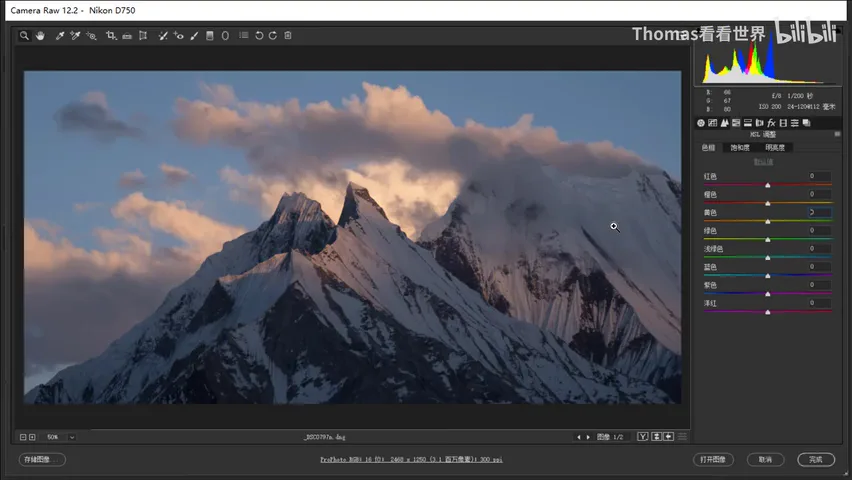
Task: Switch to the 色相 (Hue) tab
Action: [708, 147]
